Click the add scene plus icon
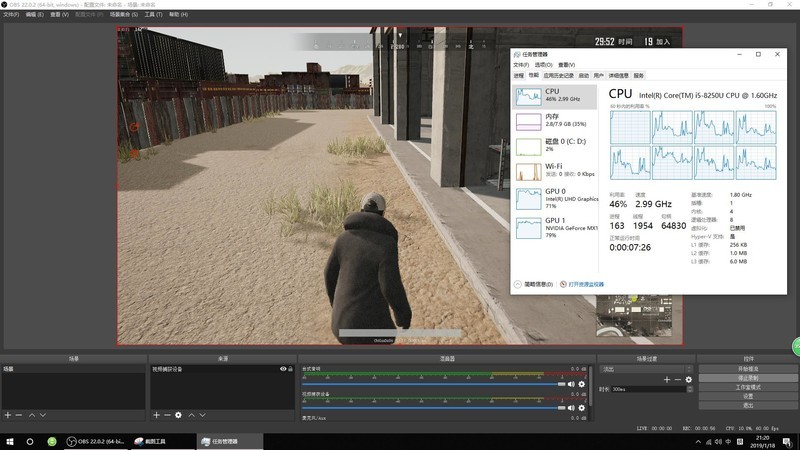800x450 pixels. 7,414
